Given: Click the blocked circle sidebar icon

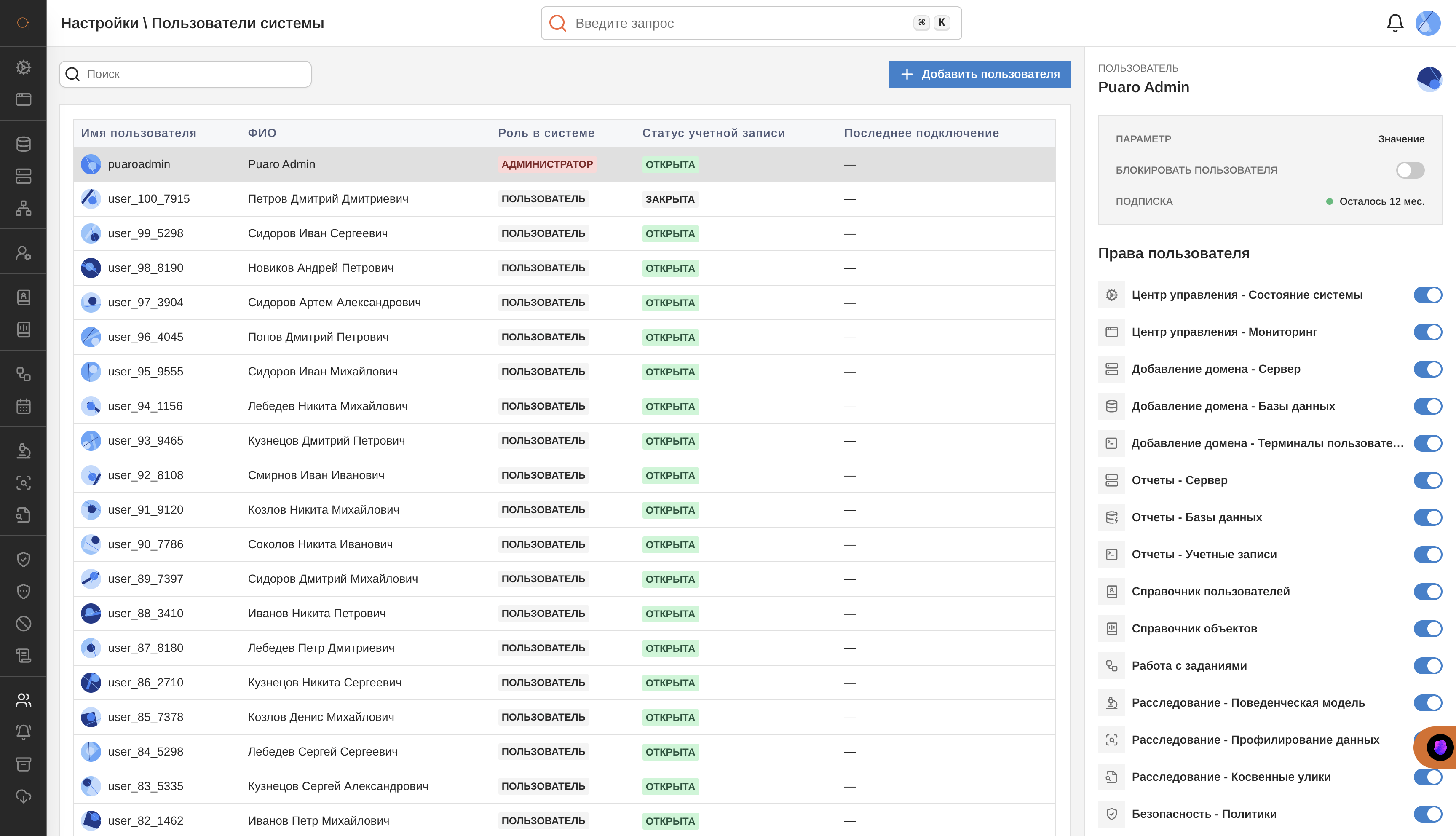Looking at the screenshot, I should [x=24, y=624].
